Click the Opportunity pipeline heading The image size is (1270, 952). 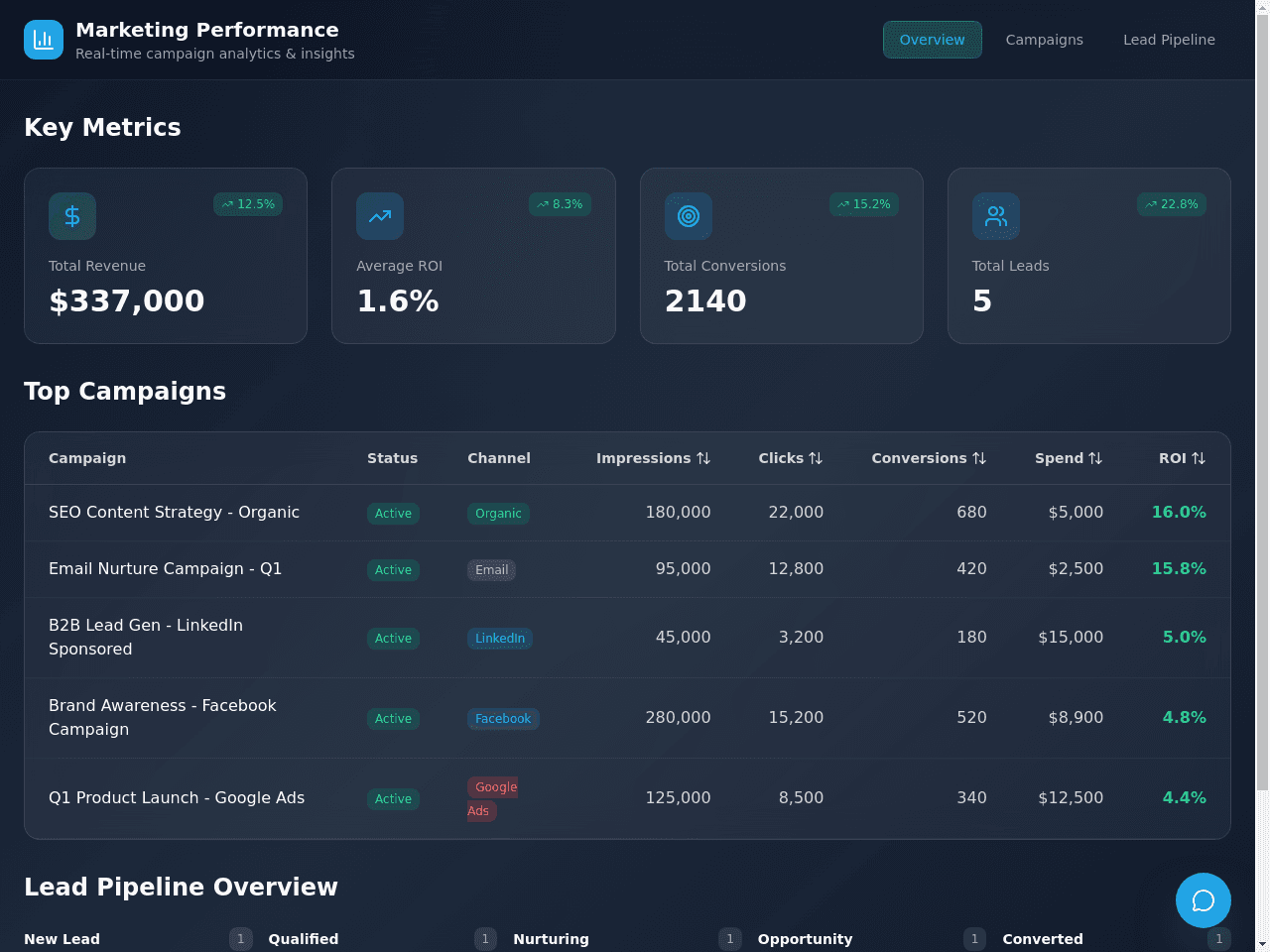[x=805, y=939]
